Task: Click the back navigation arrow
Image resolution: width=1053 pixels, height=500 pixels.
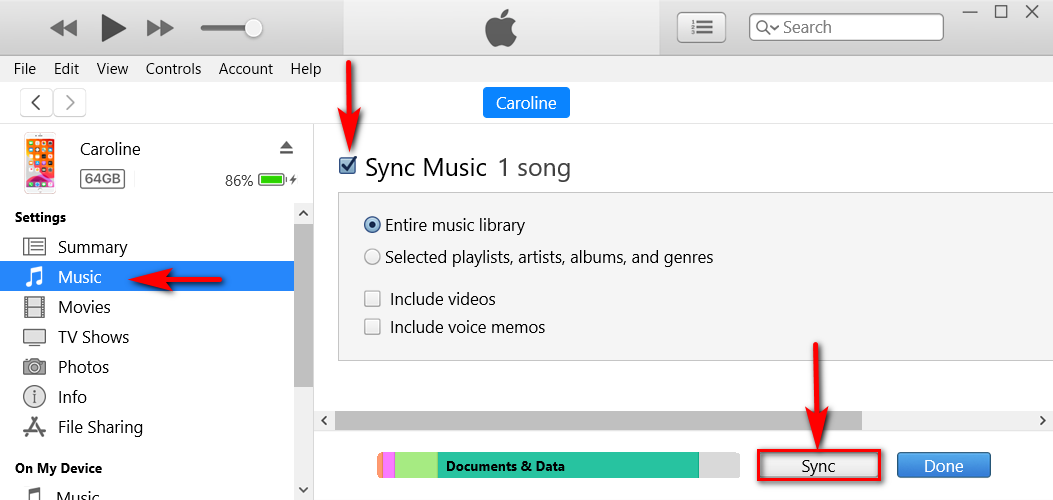Action: pos(37,102)
